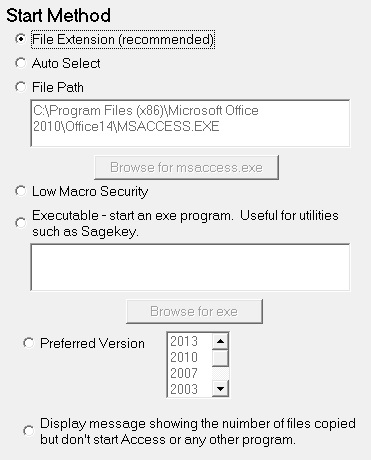
Task: Enable the Low Macro Security option
Action: (x=20, y=191)
